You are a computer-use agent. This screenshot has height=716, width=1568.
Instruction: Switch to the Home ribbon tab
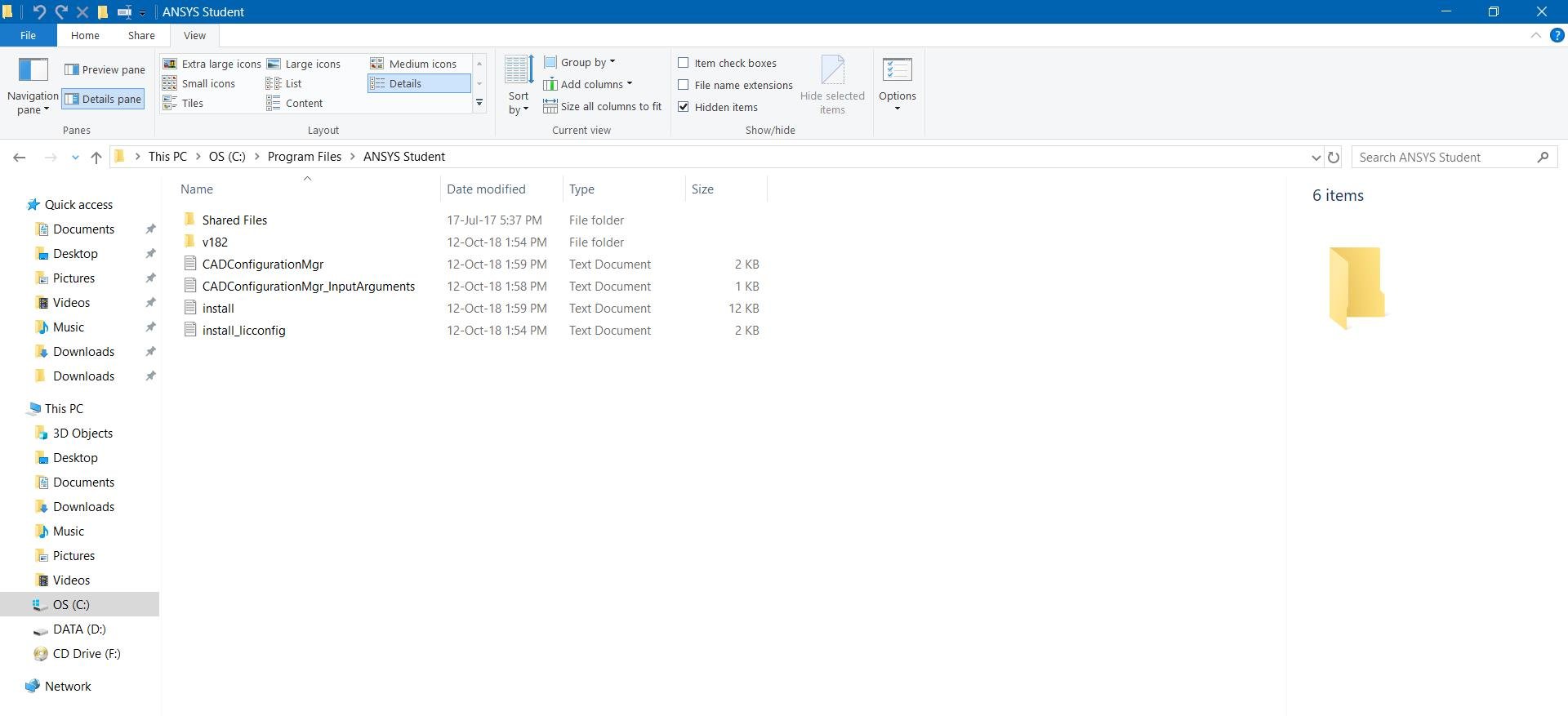(85, 35)
